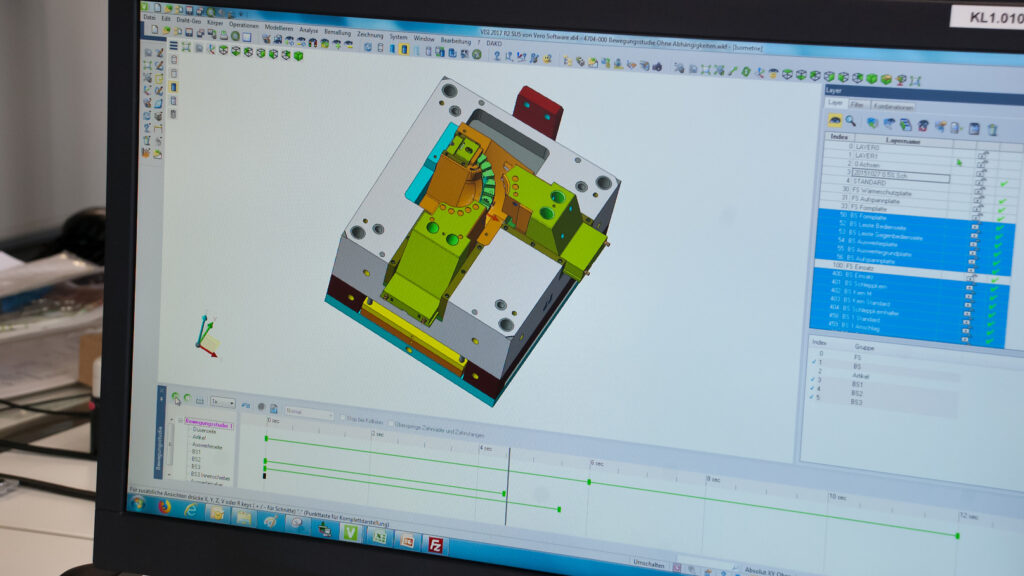Select the solid green shaded cube view

pos(298,56)
